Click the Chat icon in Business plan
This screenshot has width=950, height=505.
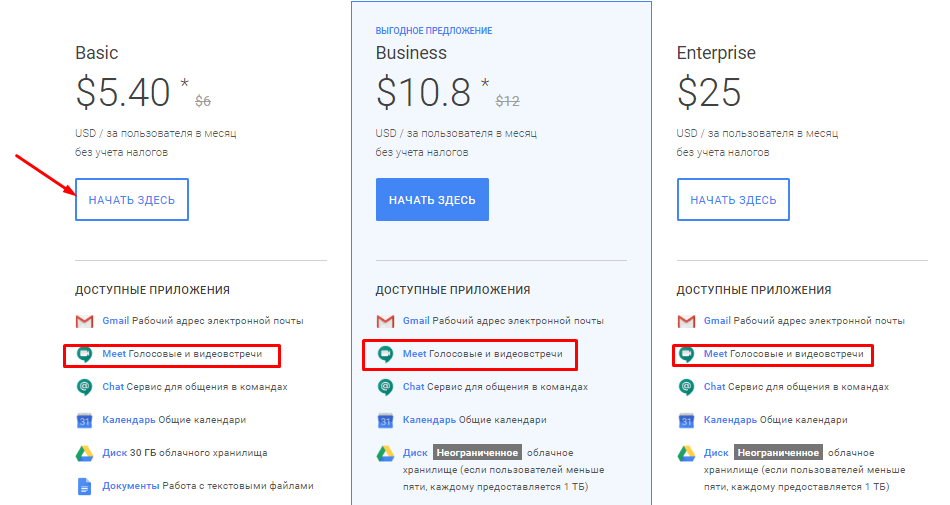click(385, 387)
